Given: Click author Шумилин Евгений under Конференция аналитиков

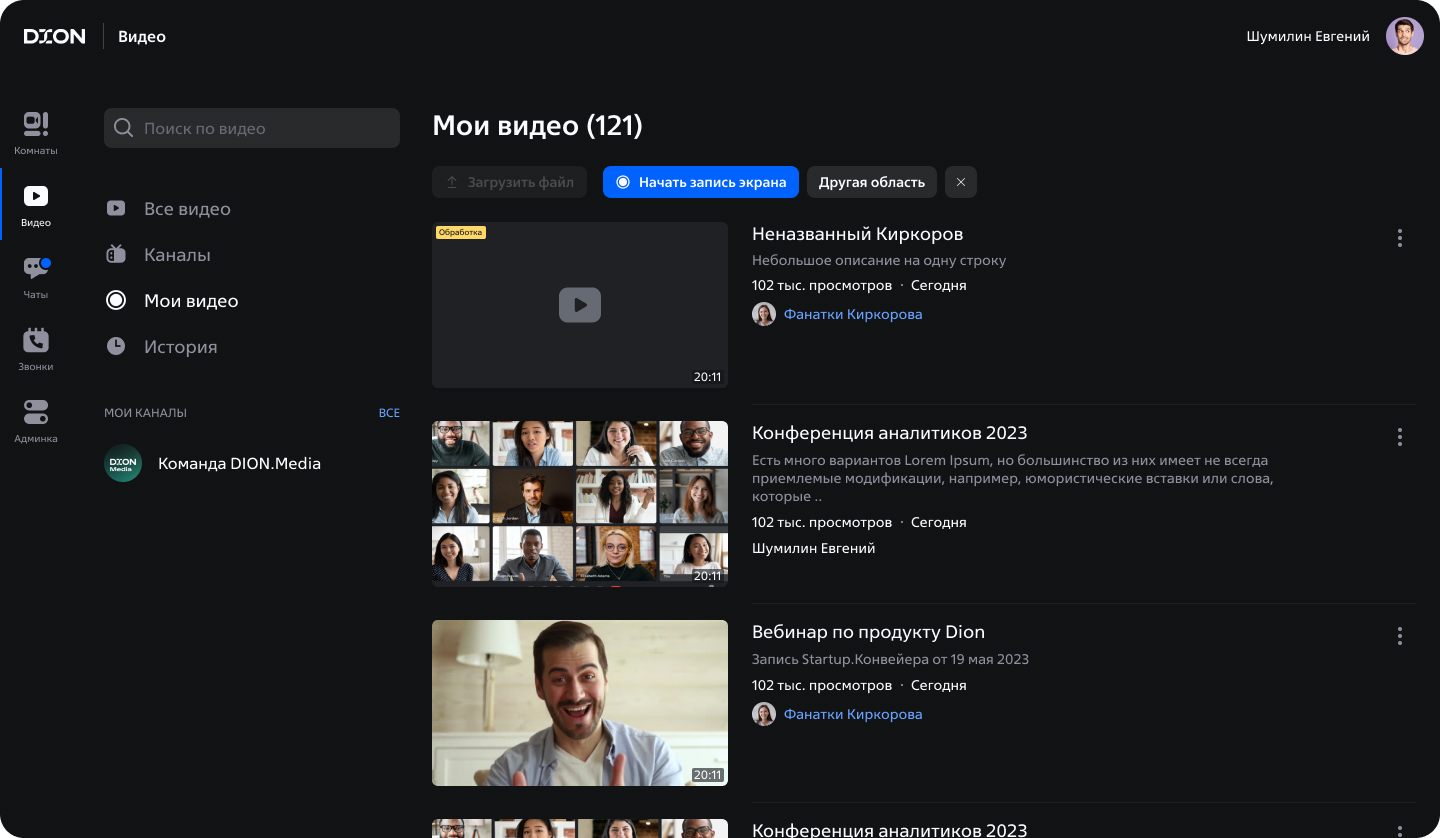Looking at the screenshot, I should [814, 548].
